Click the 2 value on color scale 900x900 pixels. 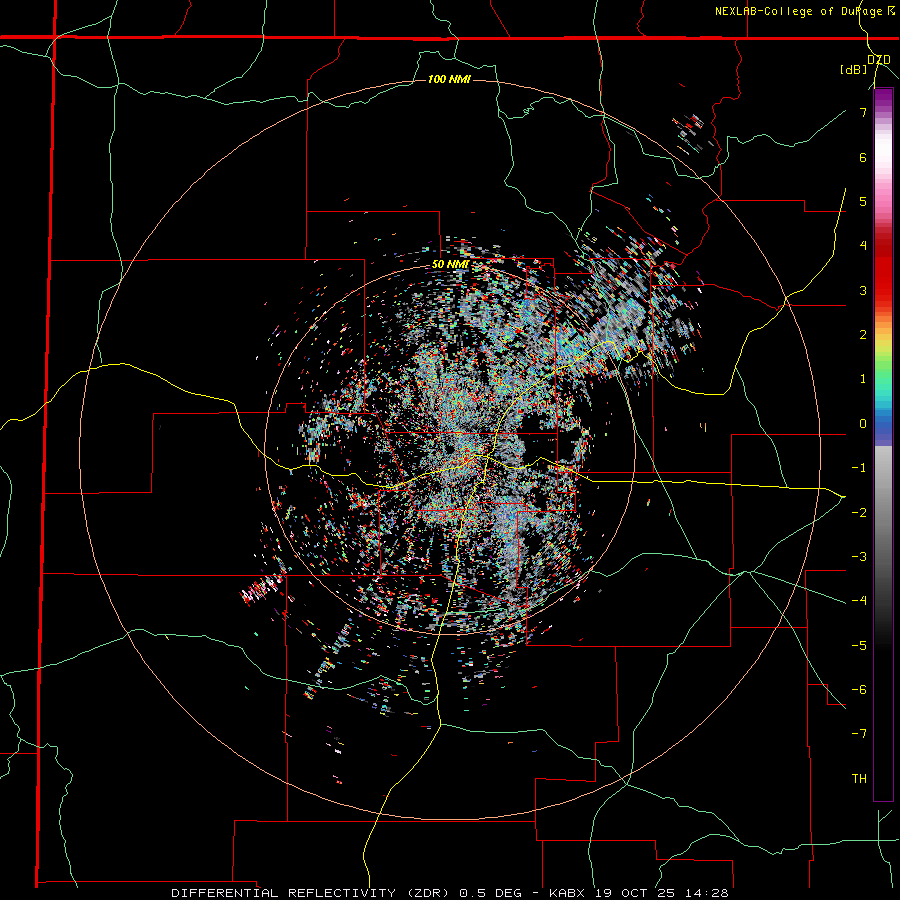pos(863,335)
